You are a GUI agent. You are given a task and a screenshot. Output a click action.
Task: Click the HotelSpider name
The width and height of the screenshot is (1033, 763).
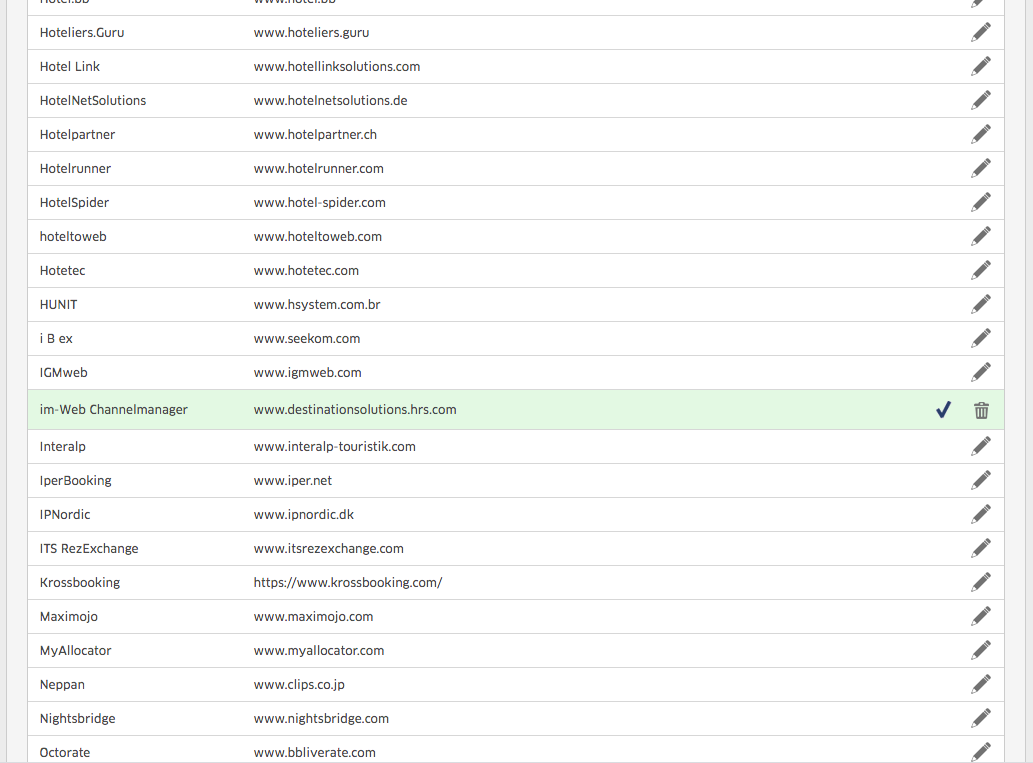74,203
